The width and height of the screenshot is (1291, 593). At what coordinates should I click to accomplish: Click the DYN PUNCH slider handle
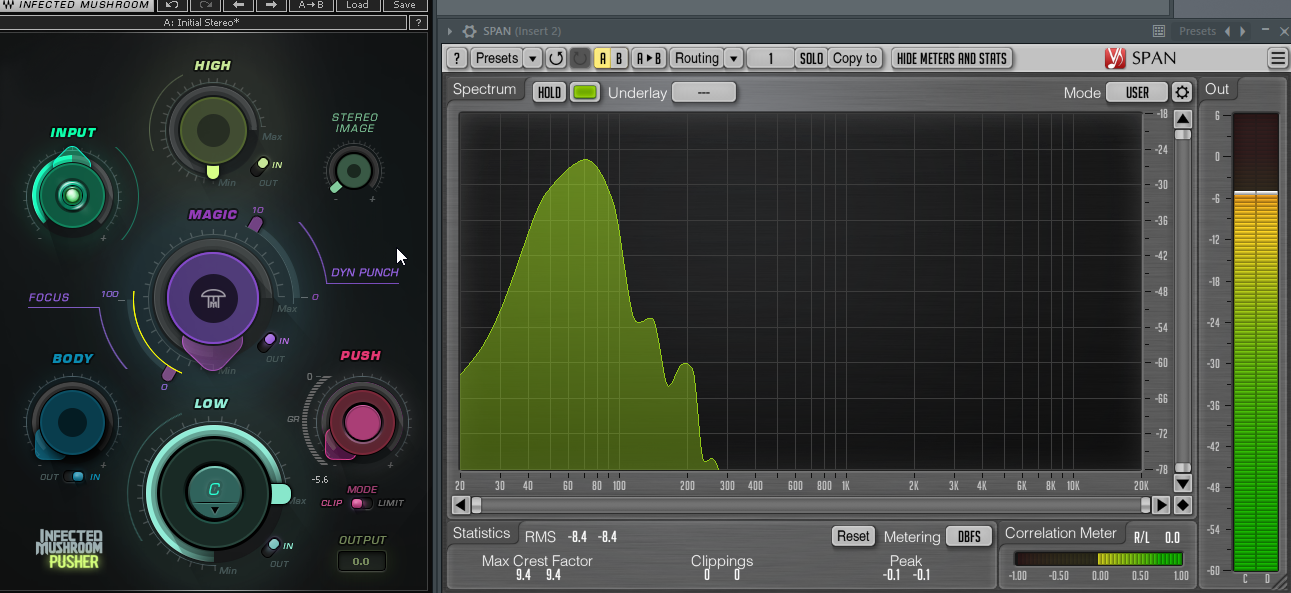[256, 225]
